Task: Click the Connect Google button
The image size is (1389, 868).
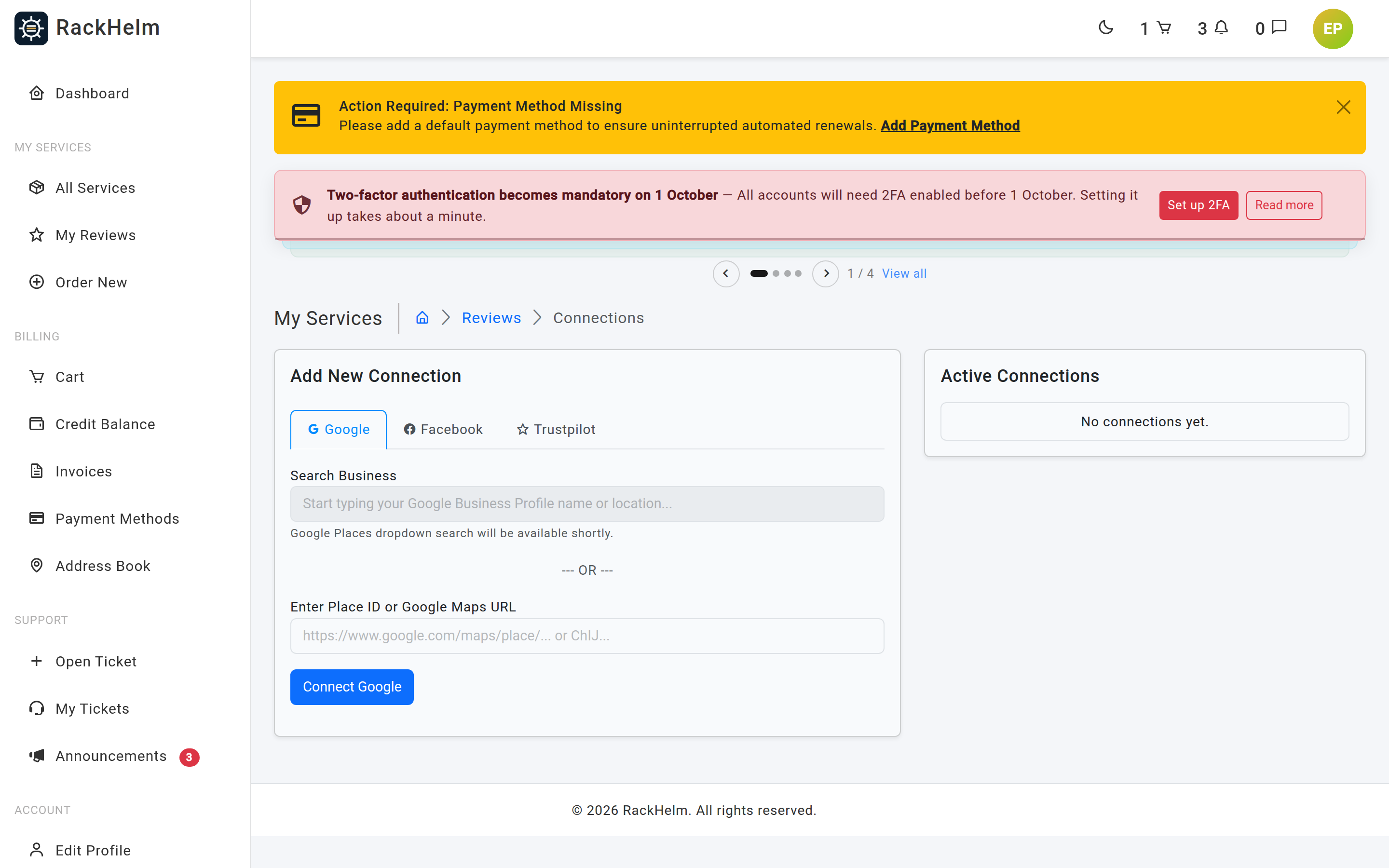Action: 352,687
